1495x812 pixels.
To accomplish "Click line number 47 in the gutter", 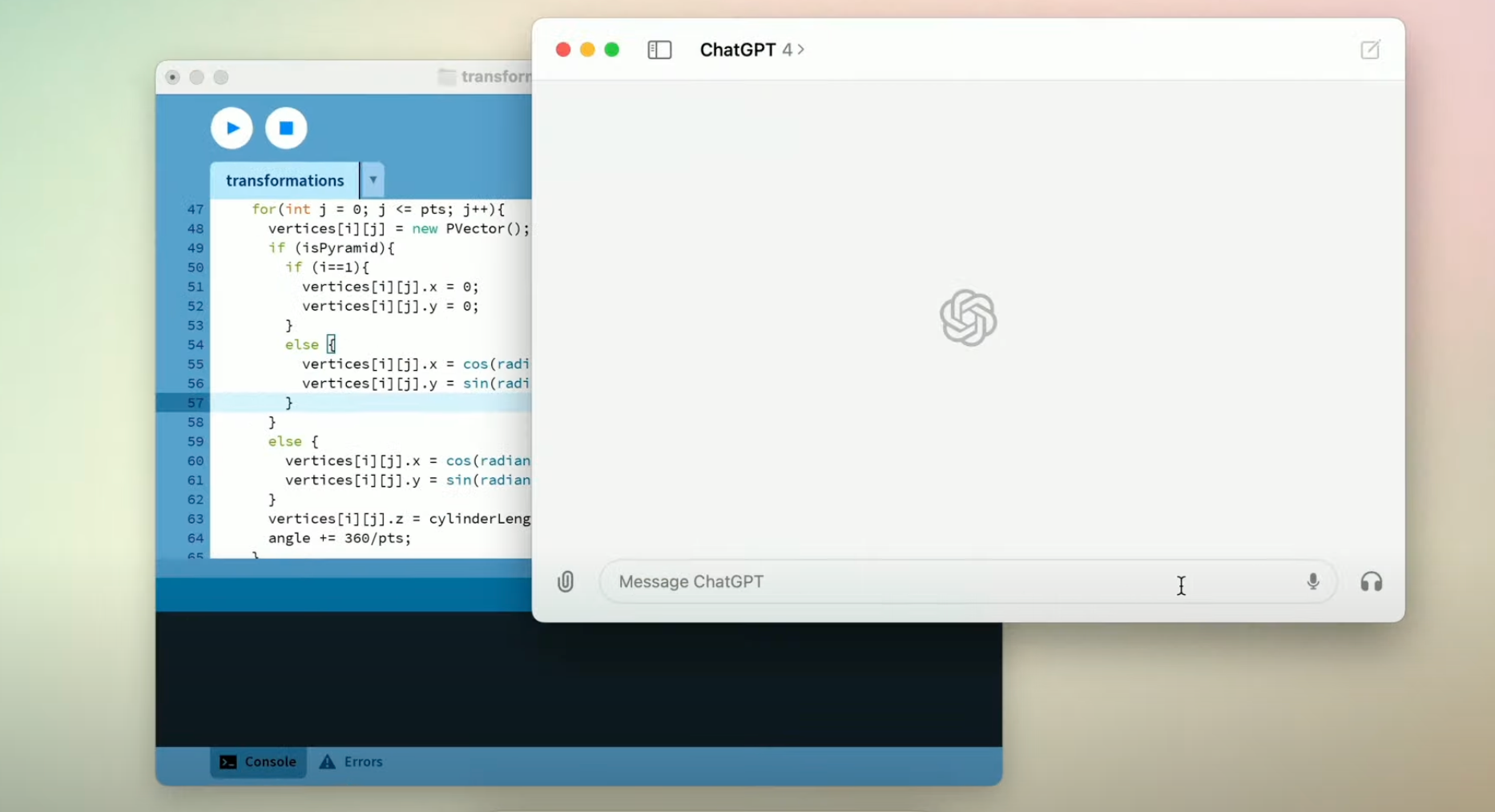I will tap(195, 209).
